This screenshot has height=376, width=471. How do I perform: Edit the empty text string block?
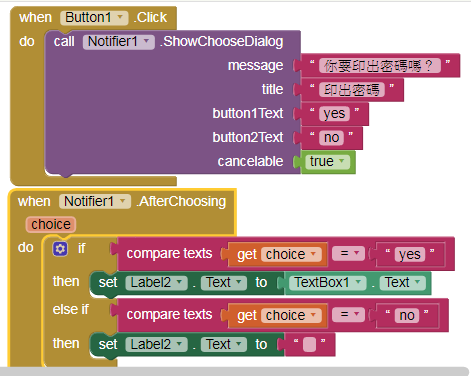(x=309, y=345)
